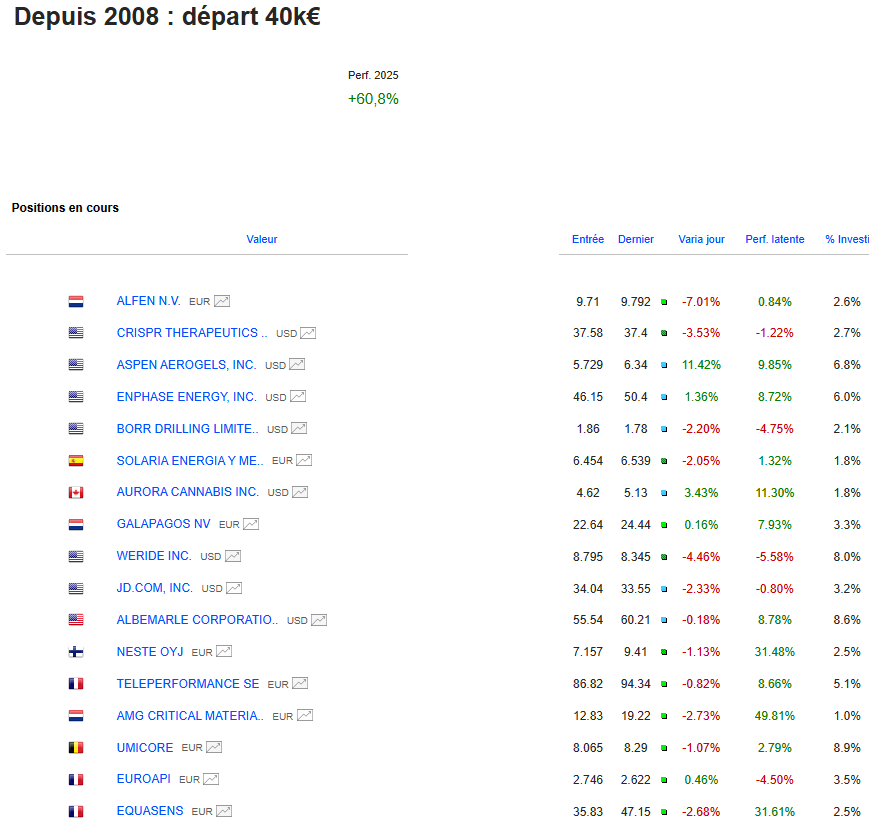Image resolution: width=869 pixels, height=828 pixels.
Task: Open JD.COM, INC. stock link
Action: (x=155, y=588)
